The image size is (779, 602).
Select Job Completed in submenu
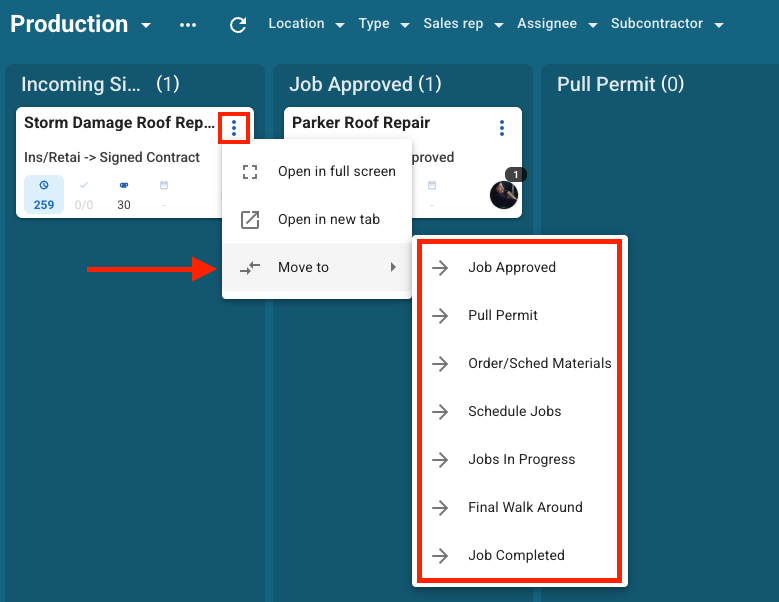point(516,555)
